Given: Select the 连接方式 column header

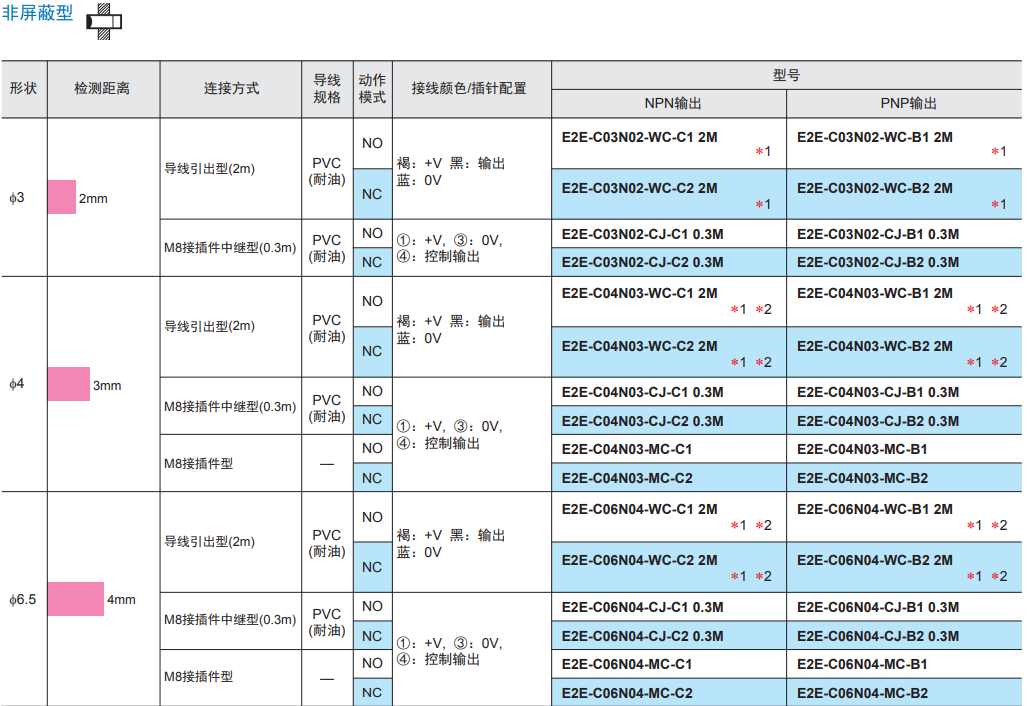Looking at the screenshot, I should click(231, 89).
